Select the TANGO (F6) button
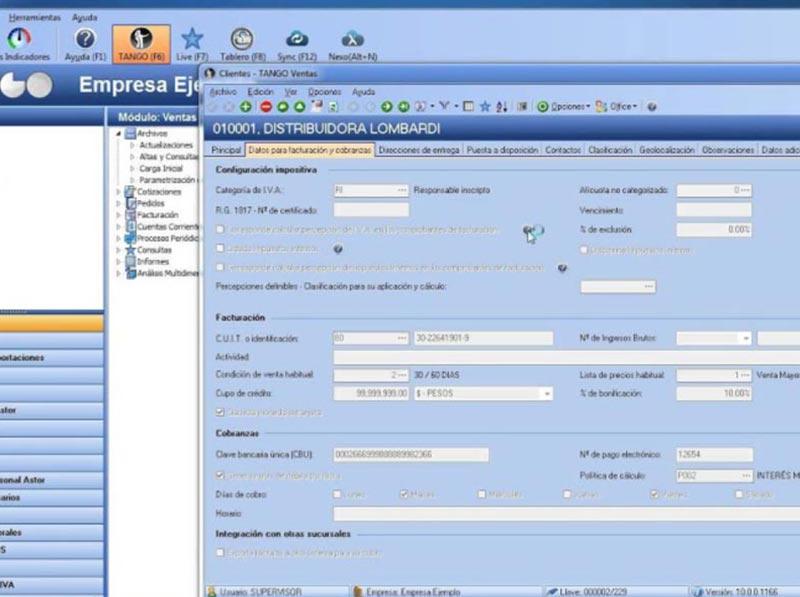This screenshot has height=597, width=800. [x=141, y=44]
